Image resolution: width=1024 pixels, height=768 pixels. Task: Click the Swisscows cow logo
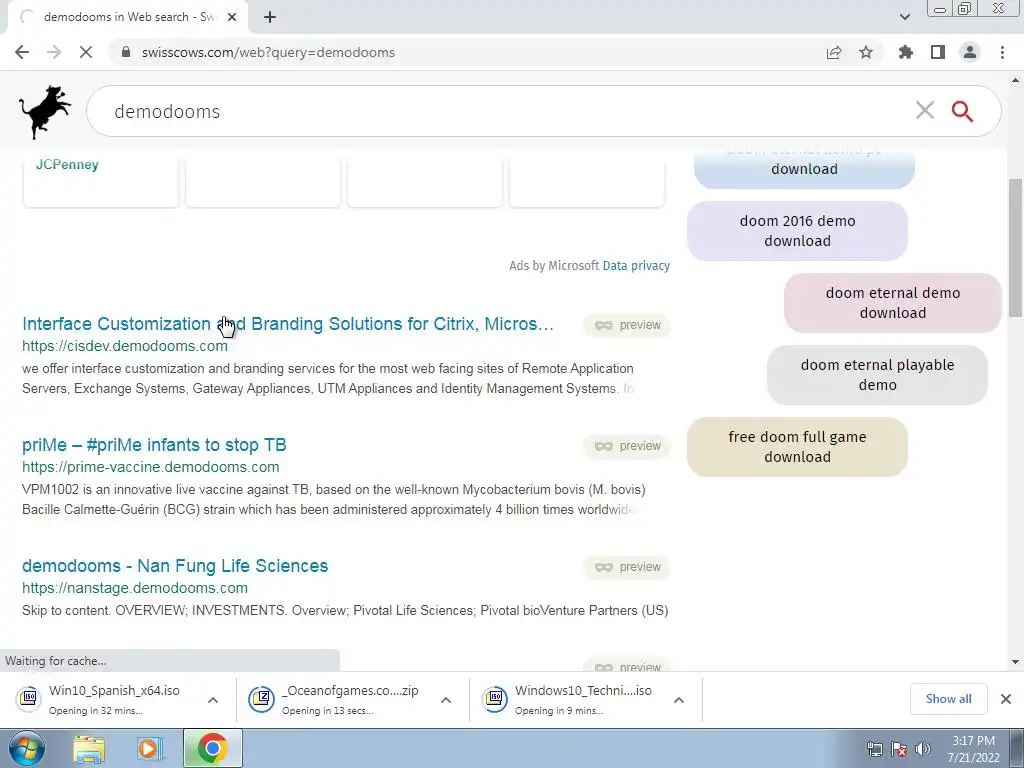pos(44,112)
